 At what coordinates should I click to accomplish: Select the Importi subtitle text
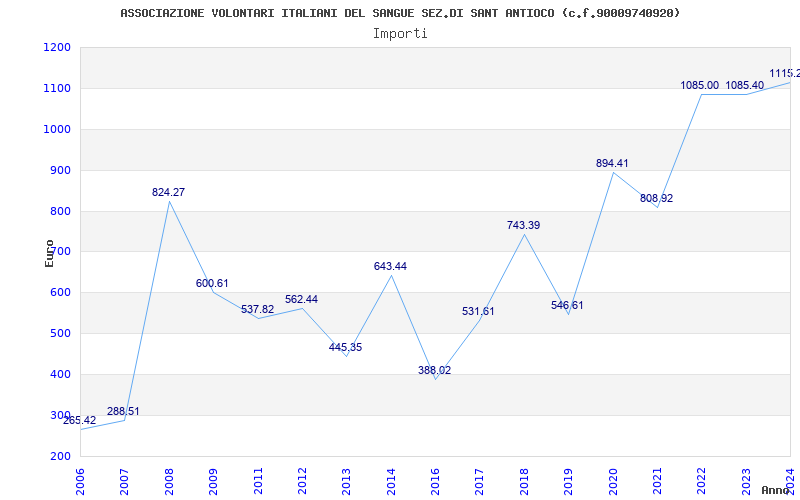(x=400, y=33)
